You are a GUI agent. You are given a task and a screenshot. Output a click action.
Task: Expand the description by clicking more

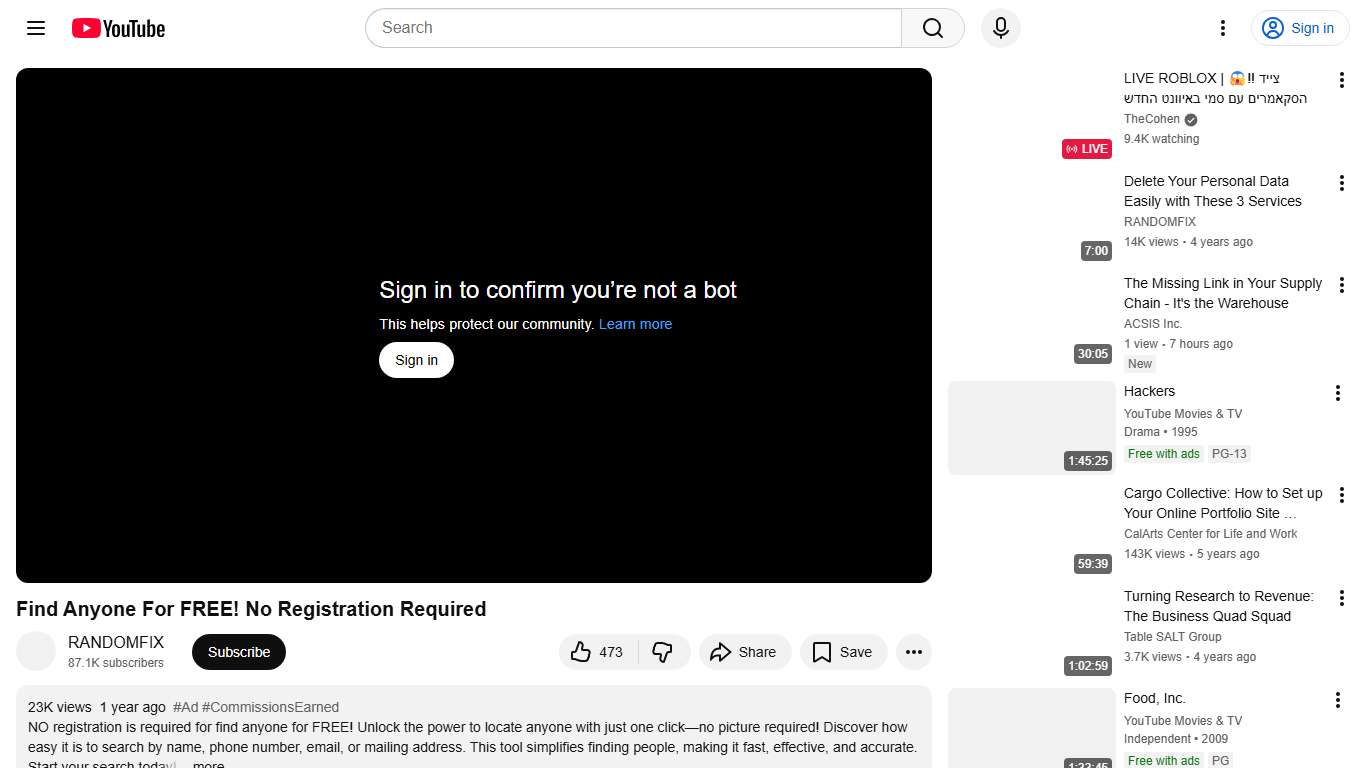(207, 763)
